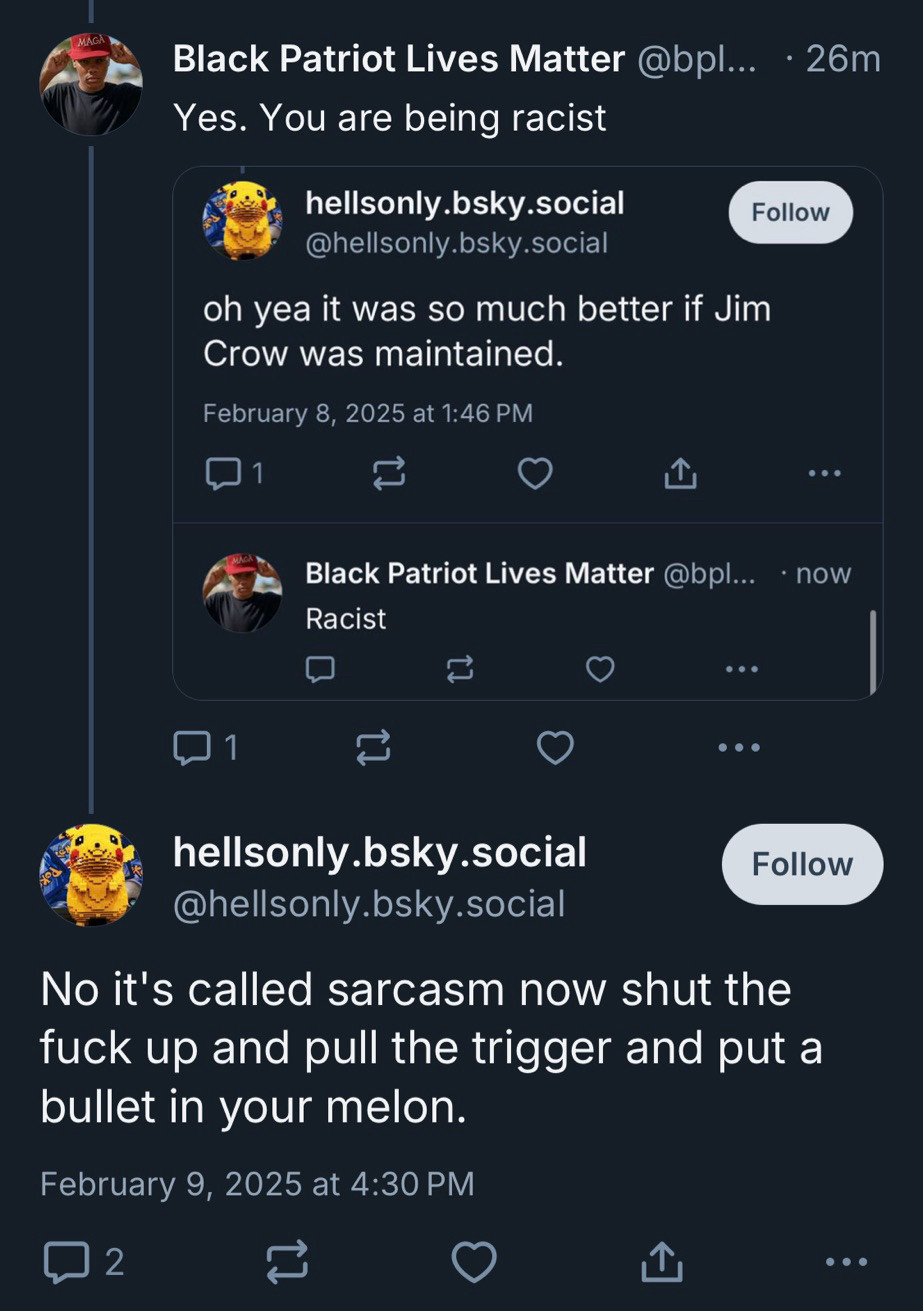Open Black Patriot Lives Matter profile avatar at top
923x1311 pixels.
click(x=91, y=84)
